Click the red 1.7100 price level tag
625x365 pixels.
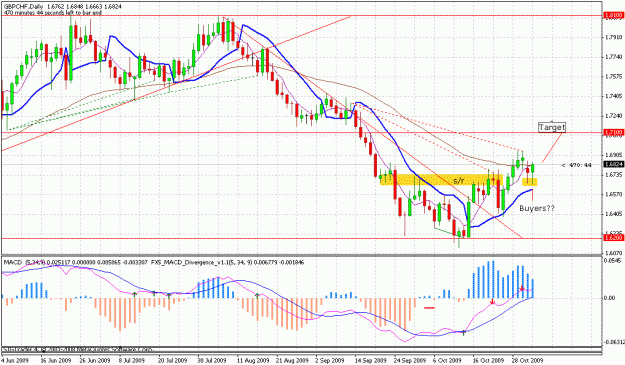614,132
